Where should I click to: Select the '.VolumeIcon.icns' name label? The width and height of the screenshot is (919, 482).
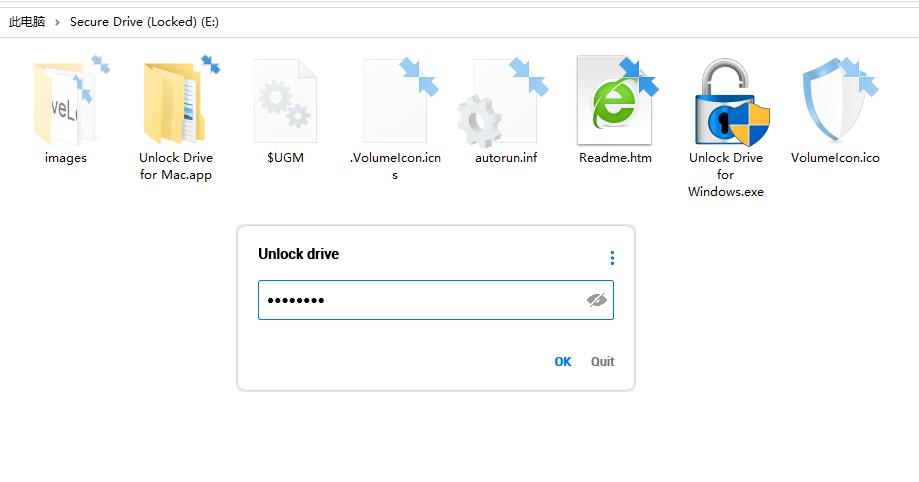click(395, 166)
